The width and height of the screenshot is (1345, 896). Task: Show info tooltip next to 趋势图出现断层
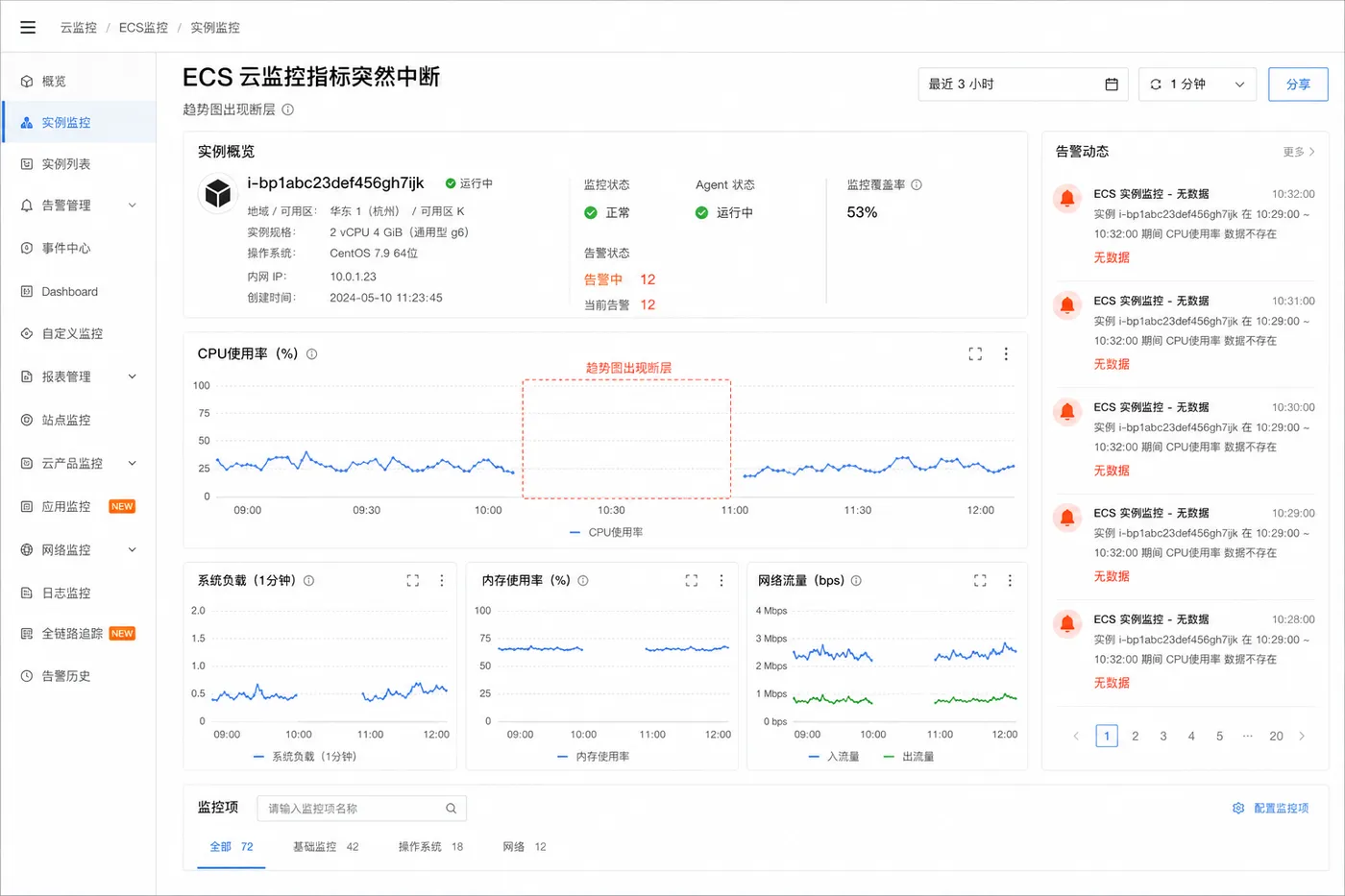coord(287,109)
